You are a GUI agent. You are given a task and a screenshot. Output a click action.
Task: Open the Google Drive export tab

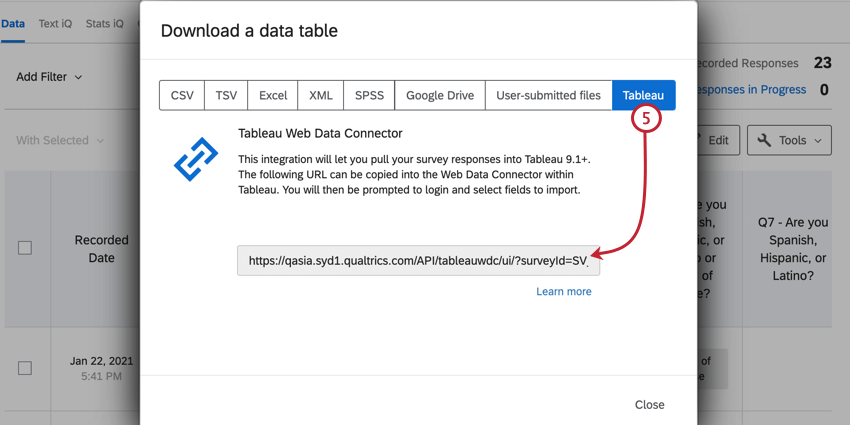point(440,95)
